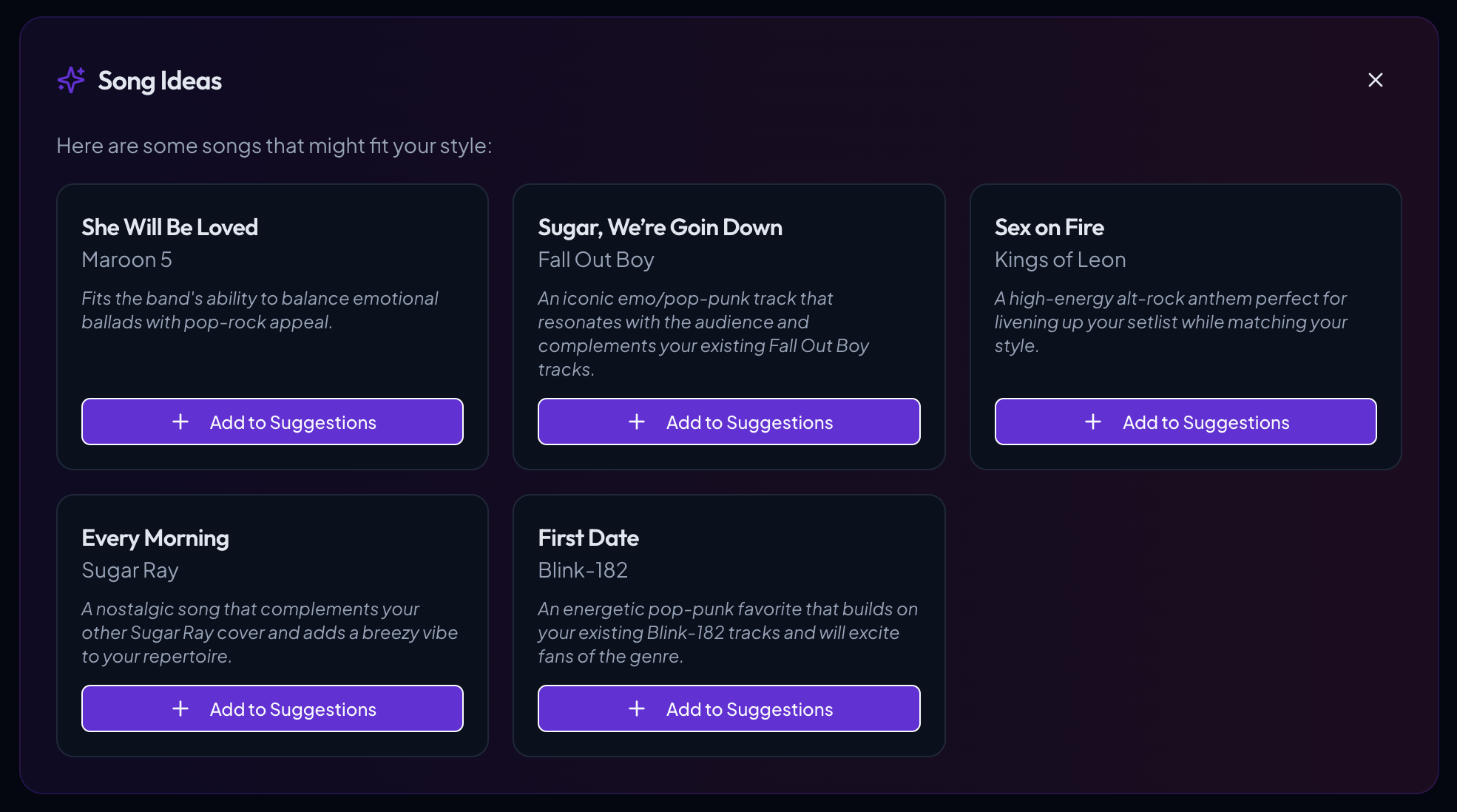Add She Will Be Loved to suggestions
This screenshot has width=1457, height=812.
click(272, 422)
